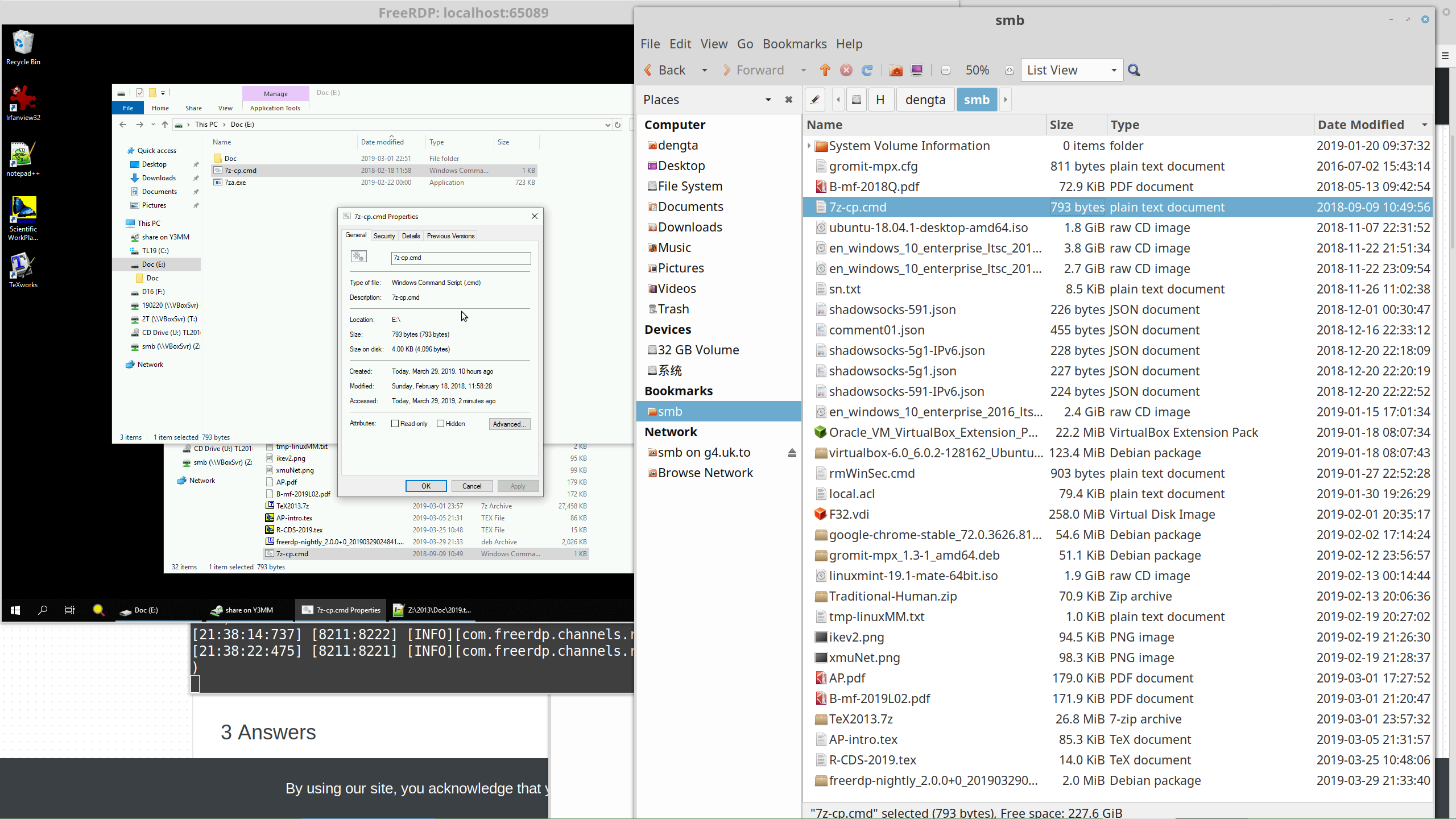This screenshot has width=1456, height=819.
Task: Refresh the smb folder view
Action: point(866,70)
